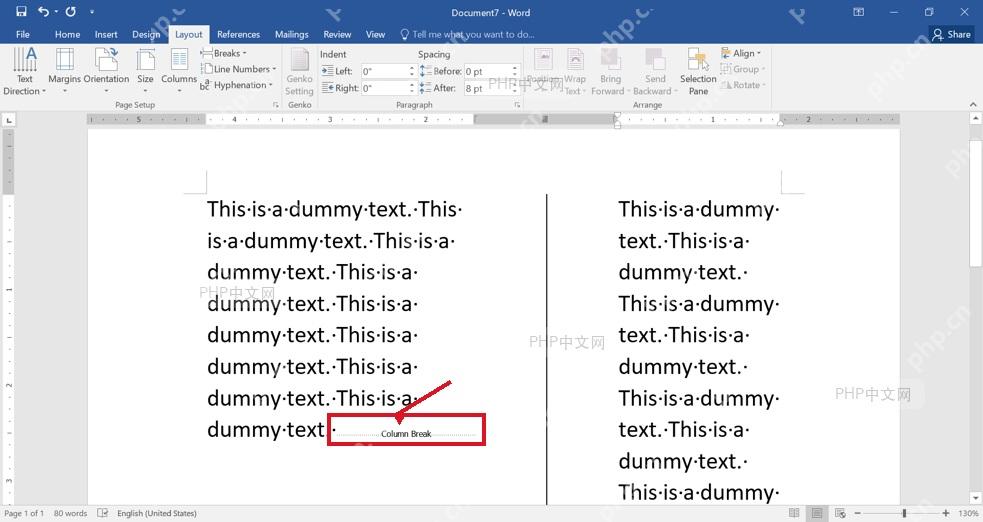Screen dimensions: 983x522
Task: Click the Indent Left stepper arrows
Action: tap(412, 71)
